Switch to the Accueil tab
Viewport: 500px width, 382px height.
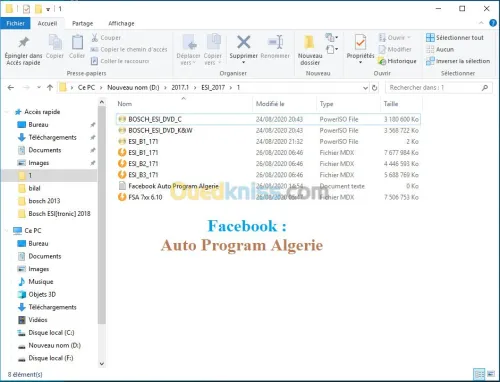47,23
